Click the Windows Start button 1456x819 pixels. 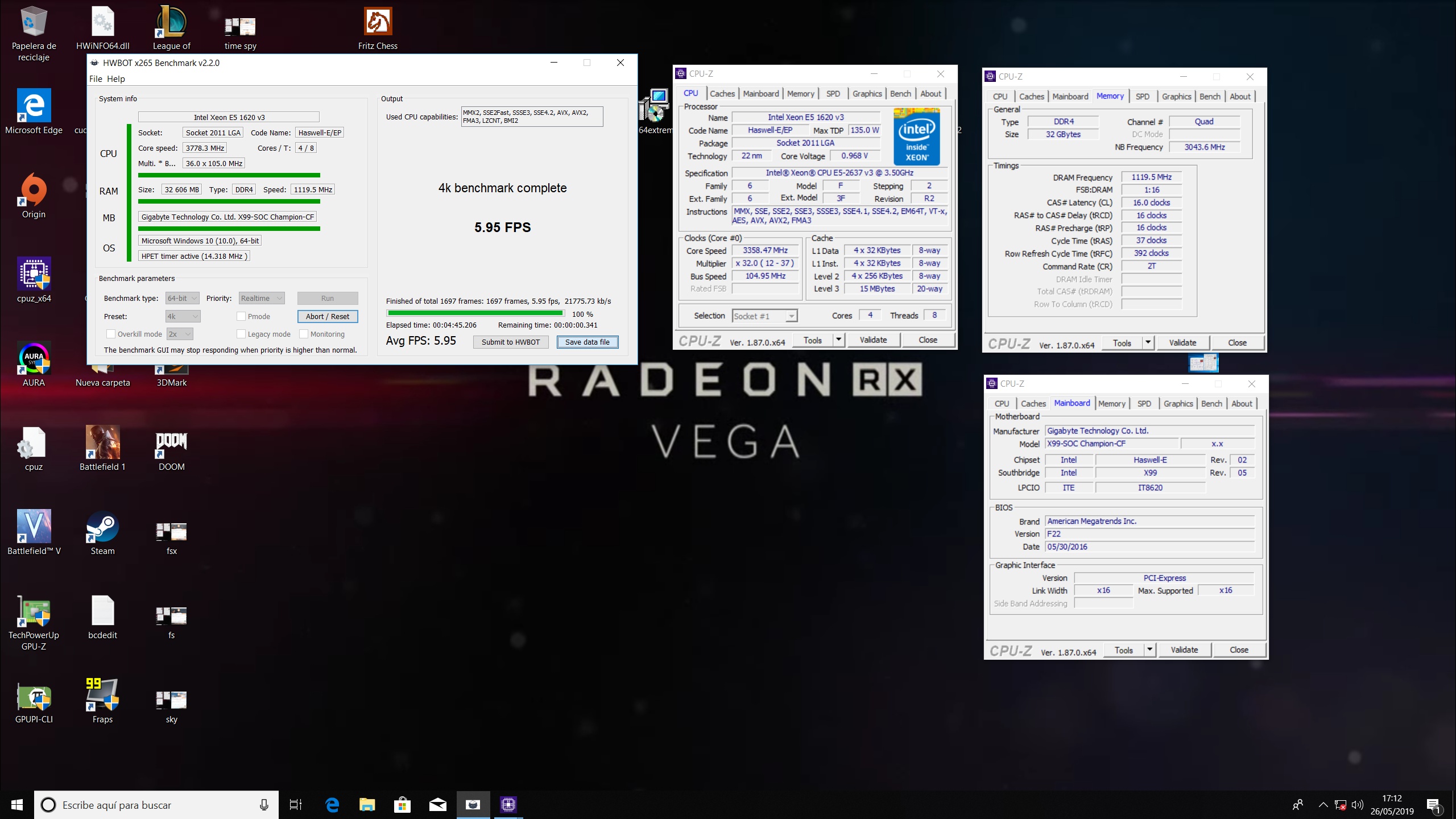click(x=17, y=804)
